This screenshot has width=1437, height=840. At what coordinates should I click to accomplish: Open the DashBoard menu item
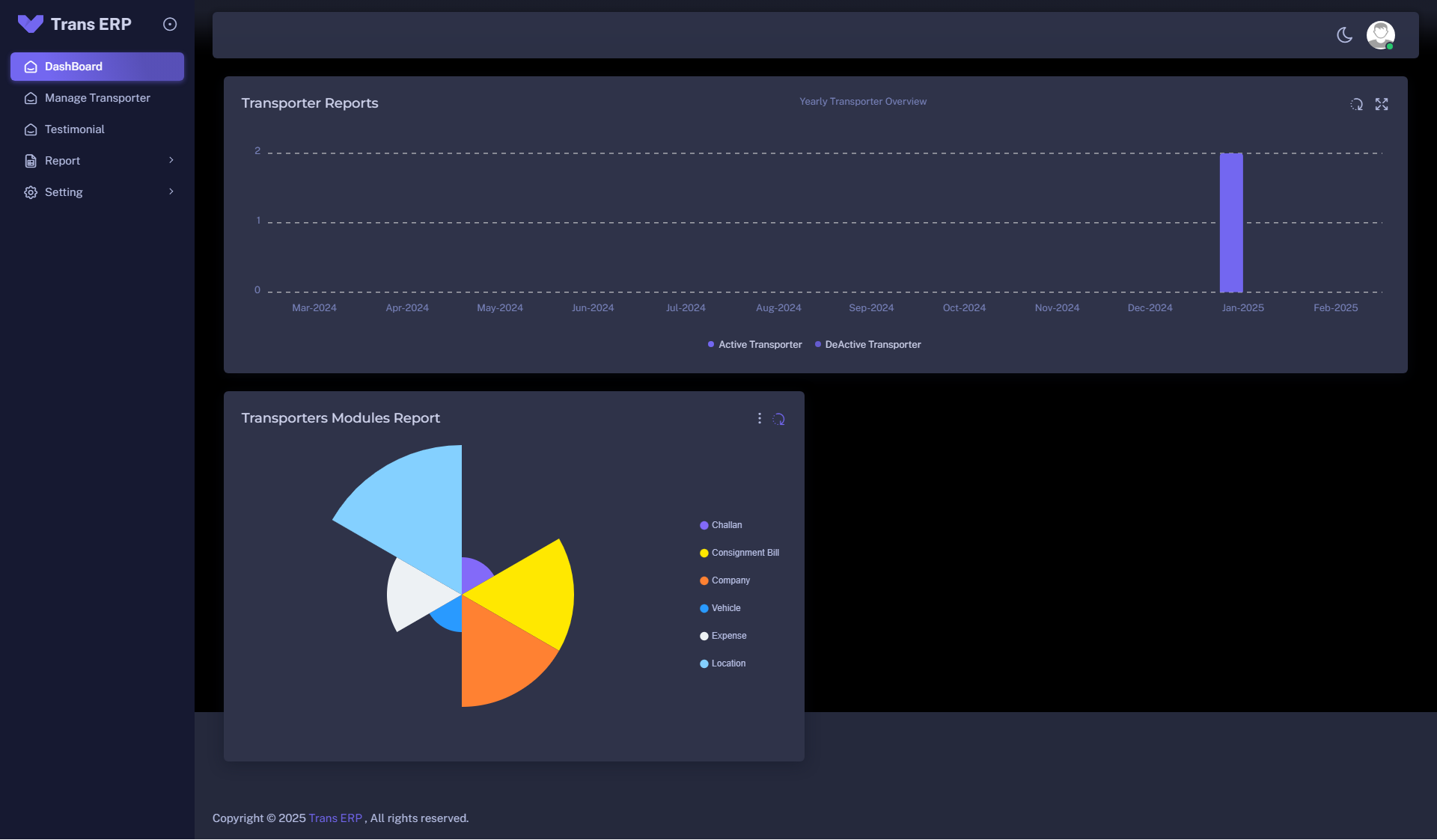[x=97, y=67]
